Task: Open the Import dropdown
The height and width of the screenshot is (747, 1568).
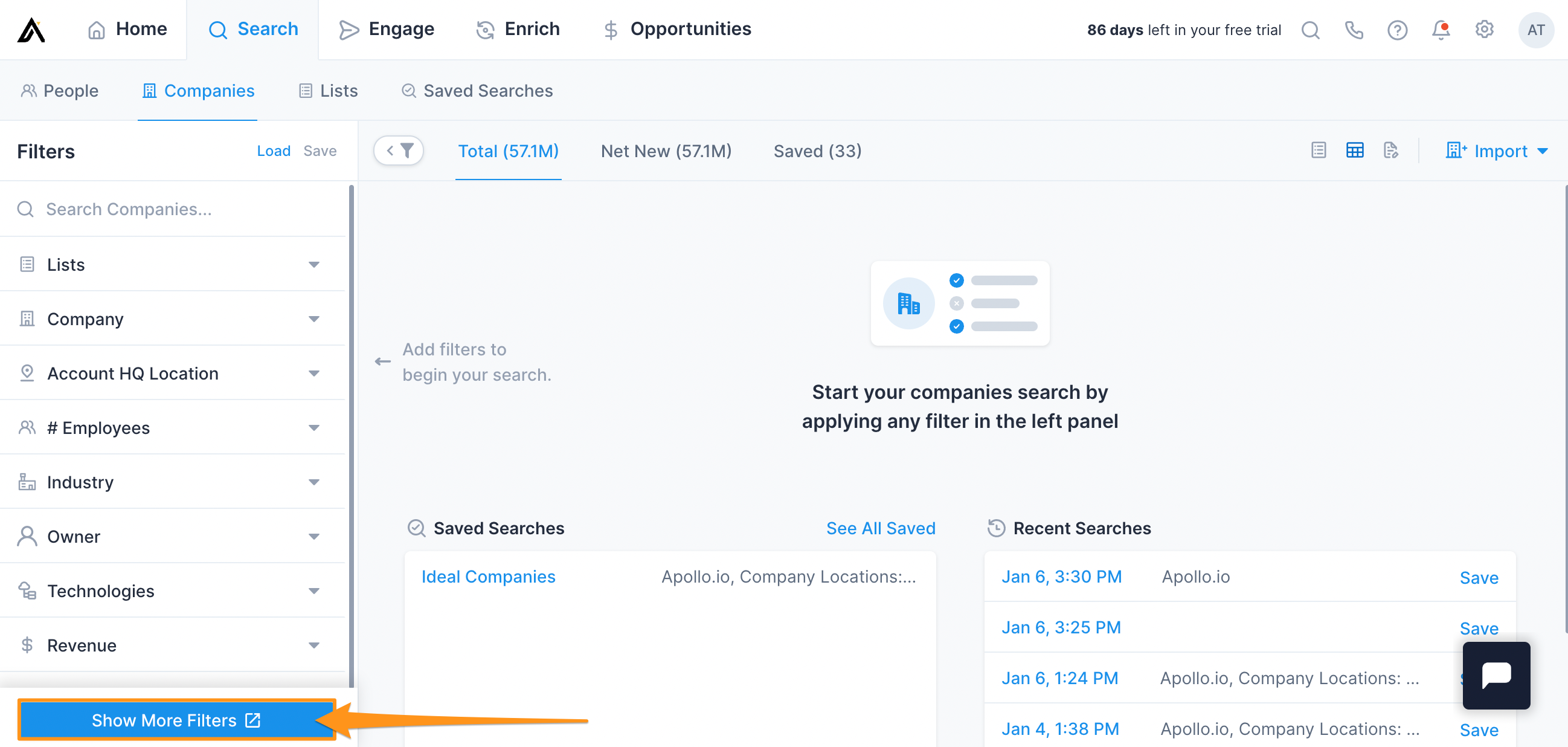Action: point(1497,151)
